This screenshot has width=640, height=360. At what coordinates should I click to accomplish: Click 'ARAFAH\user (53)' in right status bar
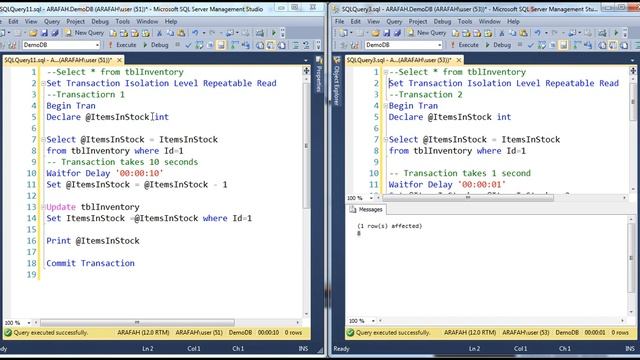pos(526,333)
